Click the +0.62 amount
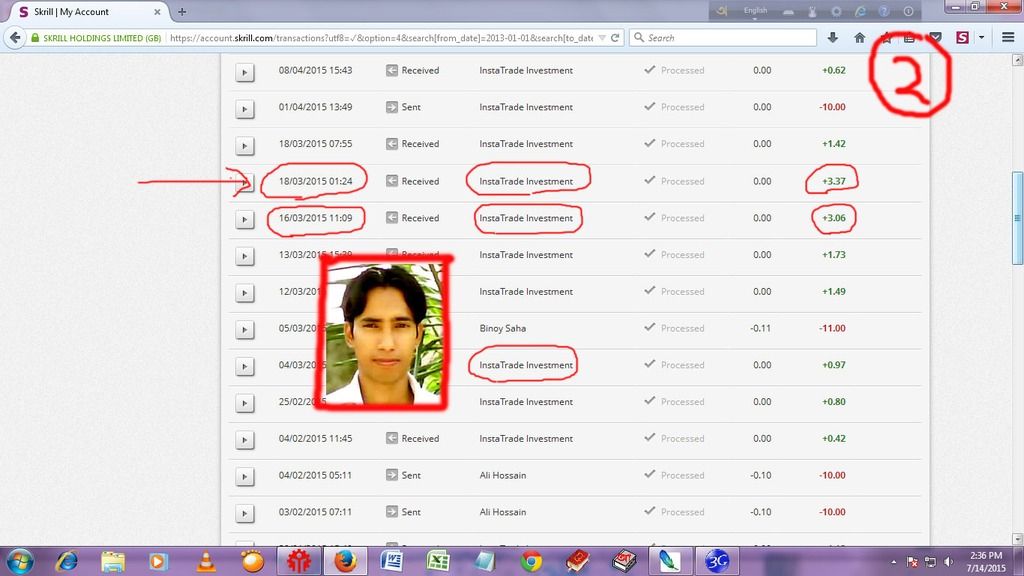 [833, 71]
